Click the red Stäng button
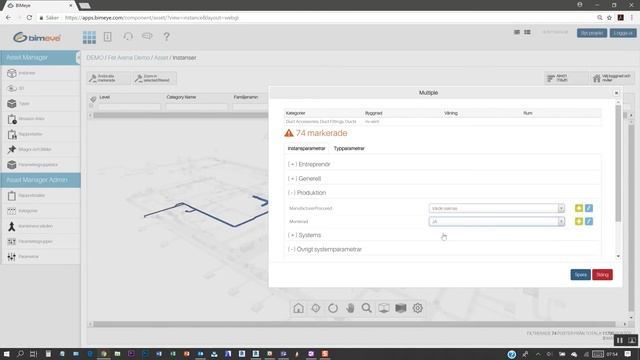The height and width of the screenshot is (360, 640). pos(602,275)
